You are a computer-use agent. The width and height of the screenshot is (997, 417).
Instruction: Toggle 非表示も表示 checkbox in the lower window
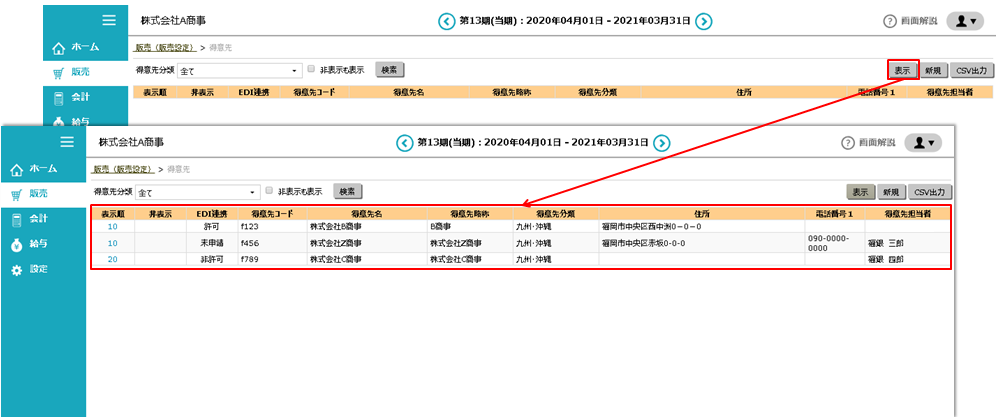[269, 190]
